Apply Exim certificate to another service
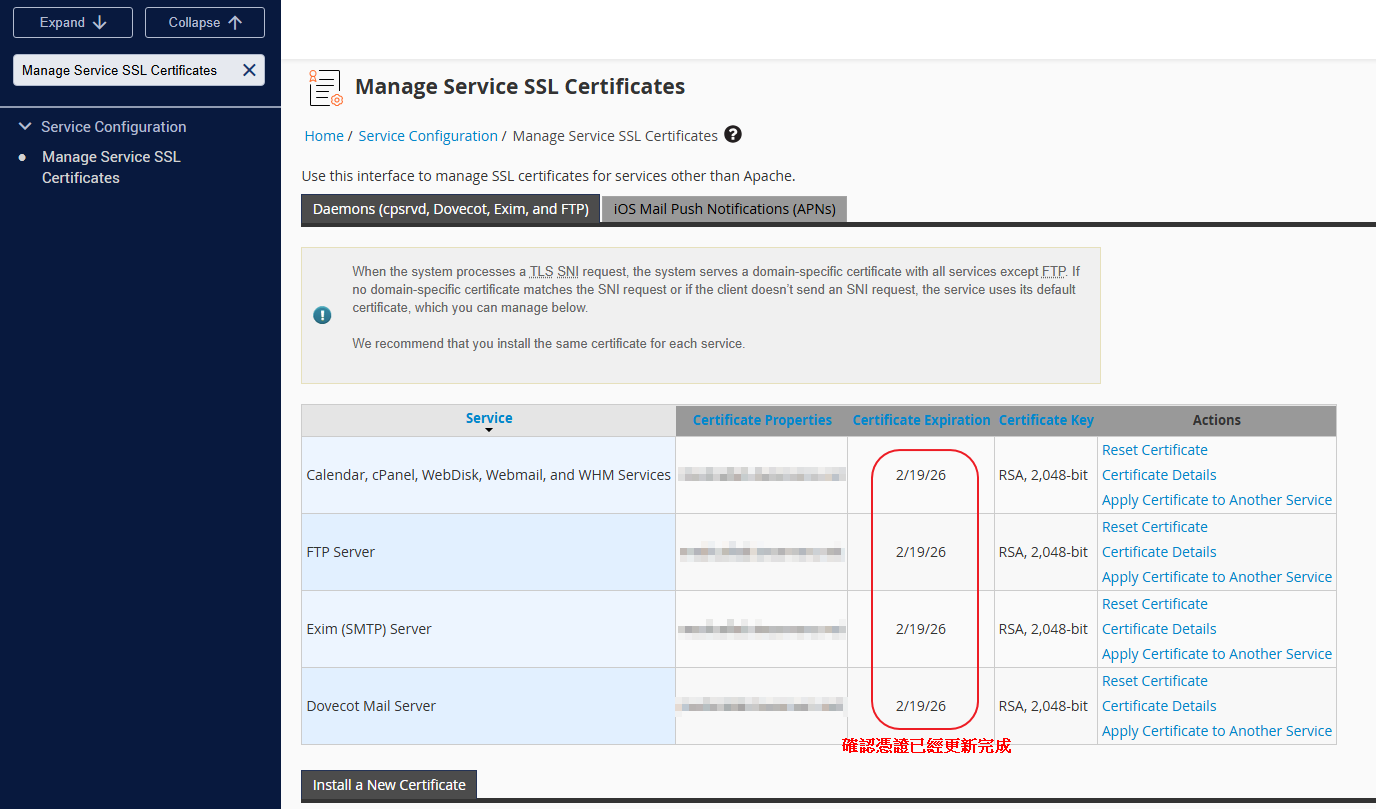Viewport: 1376px width, 809px height. [x=1216, y=654]
